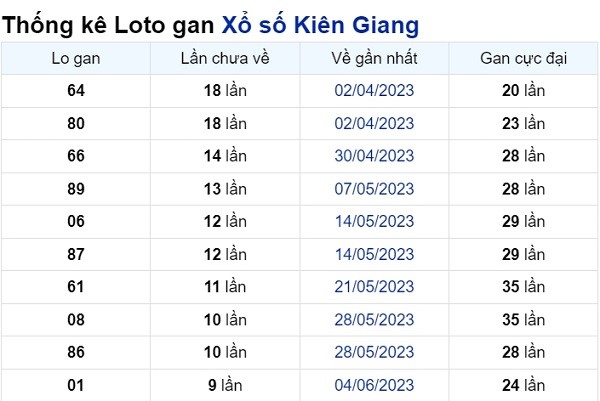Open the 02/04/2023 date link for lo 80
Screen dimensions: 600x401
(374, 124)
